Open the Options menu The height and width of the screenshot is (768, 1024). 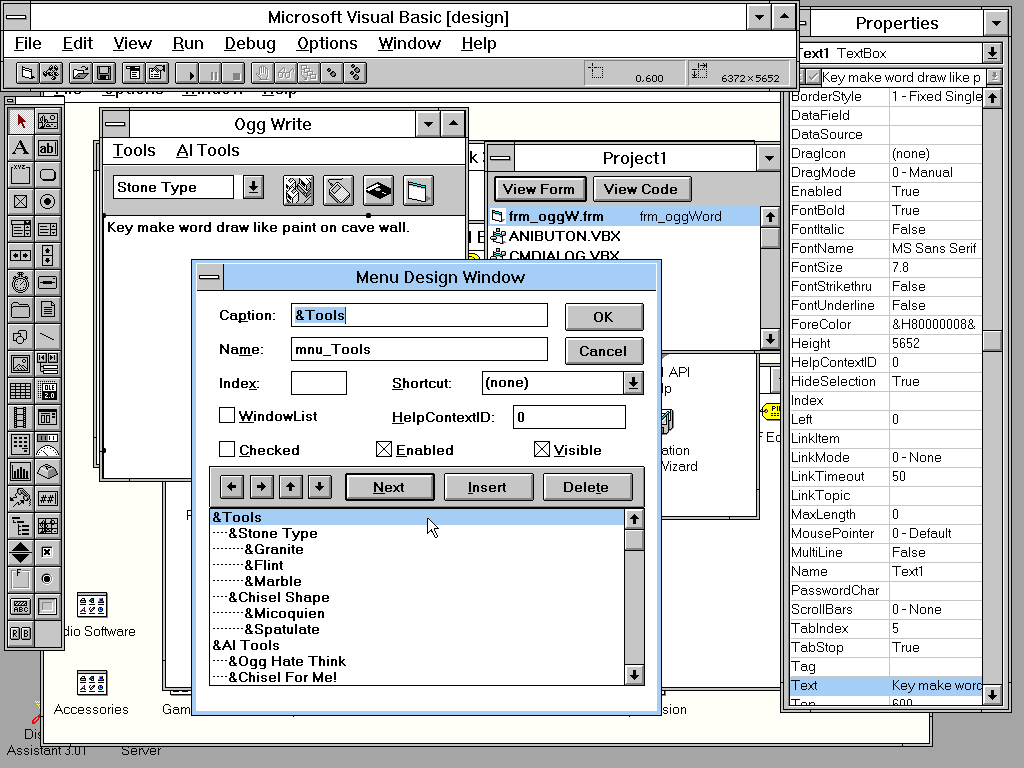pyautogui.click(x=327, y=44)
